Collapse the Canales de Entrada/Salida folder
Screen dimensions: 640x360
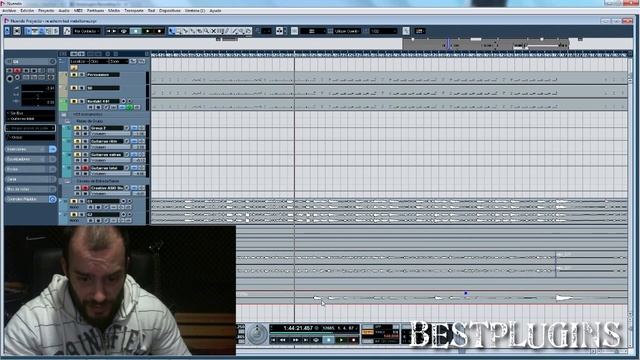pyautogui.click(x=68, y=181)
